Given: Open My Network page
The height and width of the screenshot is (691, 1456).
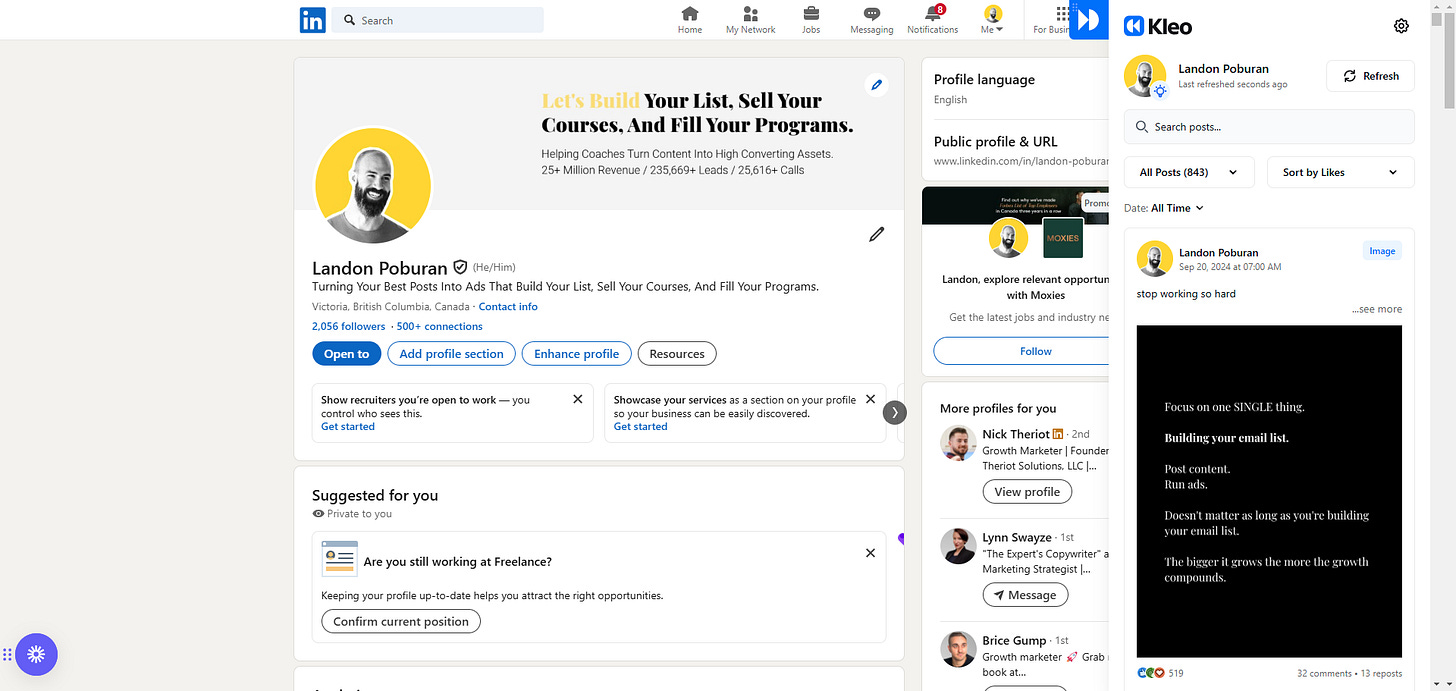Looking at the screenshot, I should pos(751,20).
